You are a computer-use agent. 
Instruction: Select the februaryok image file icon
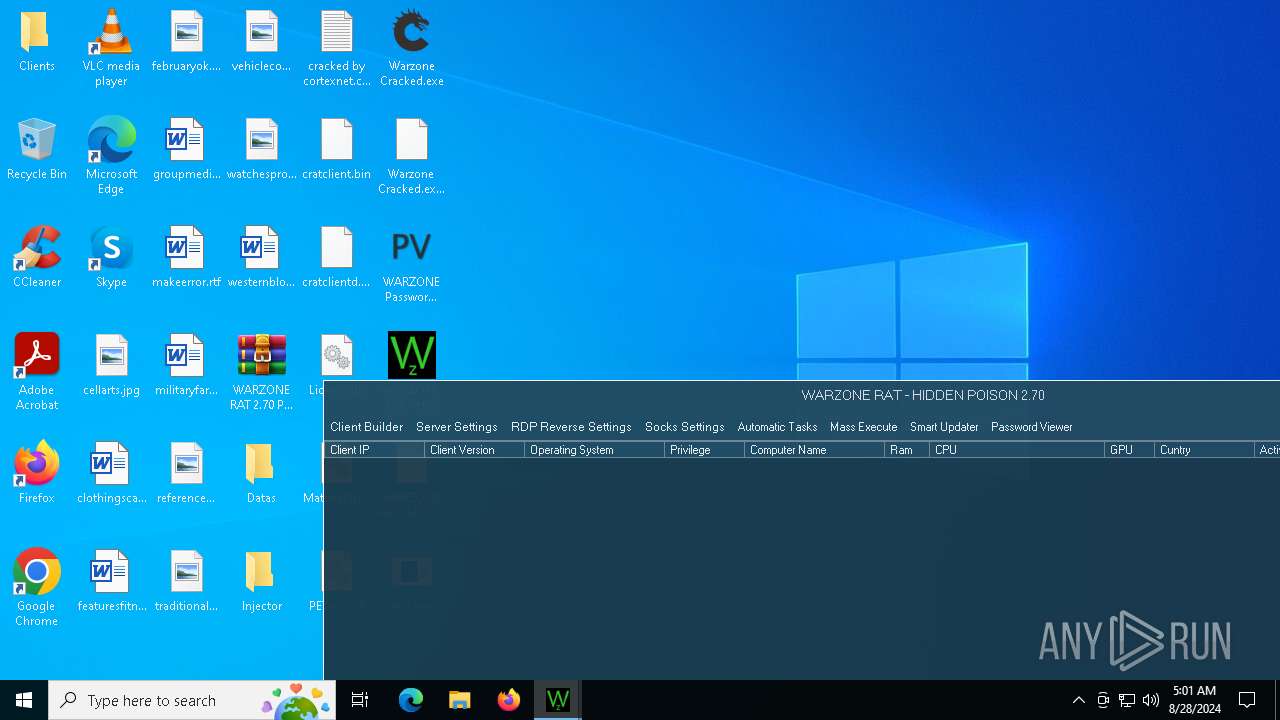pyautogui.click(x=186, y=32)
